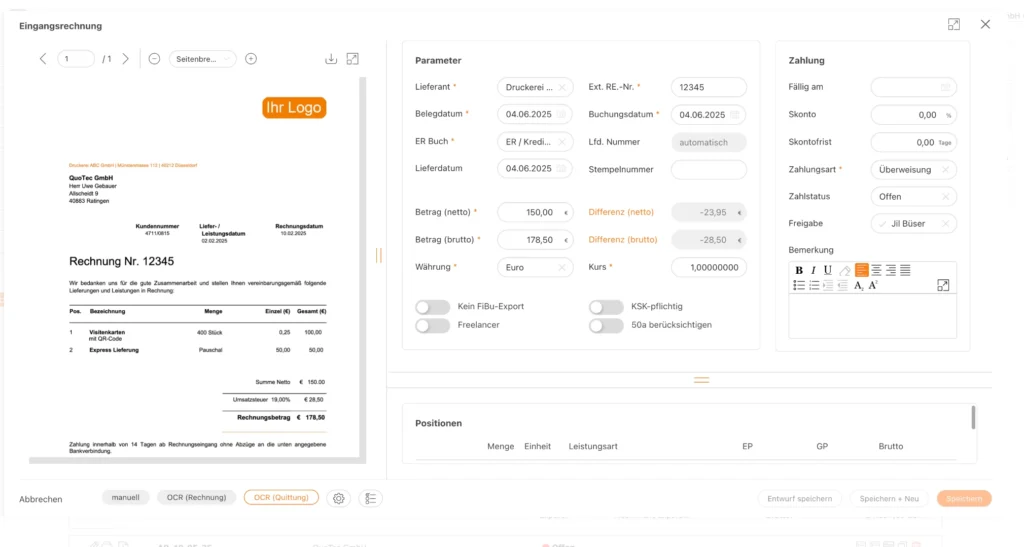Open Lieferant dropdown Druckerei
Screen dimensions: 1024x547
(535, 87)
